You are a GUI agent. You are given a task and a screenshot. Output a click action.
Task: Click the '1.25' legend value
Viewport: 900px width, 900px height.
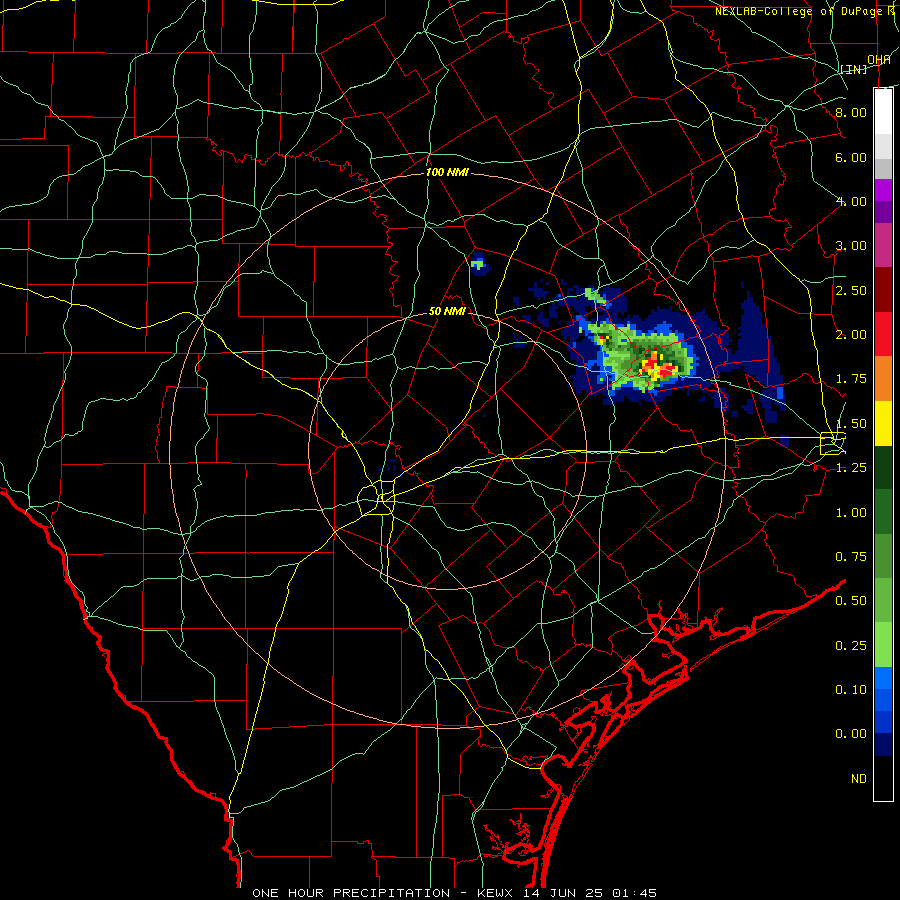click(x=851, y=468)
